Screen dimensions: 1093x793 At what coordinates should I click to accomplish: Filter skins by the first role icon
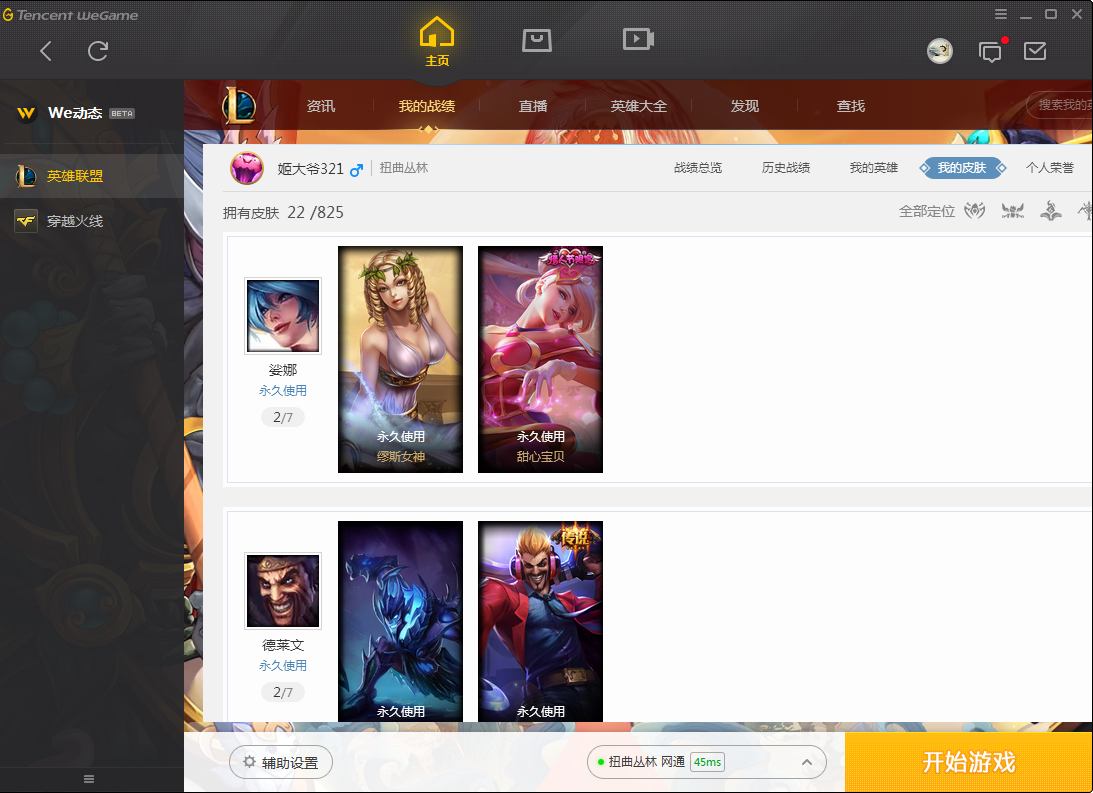[974, 210]
